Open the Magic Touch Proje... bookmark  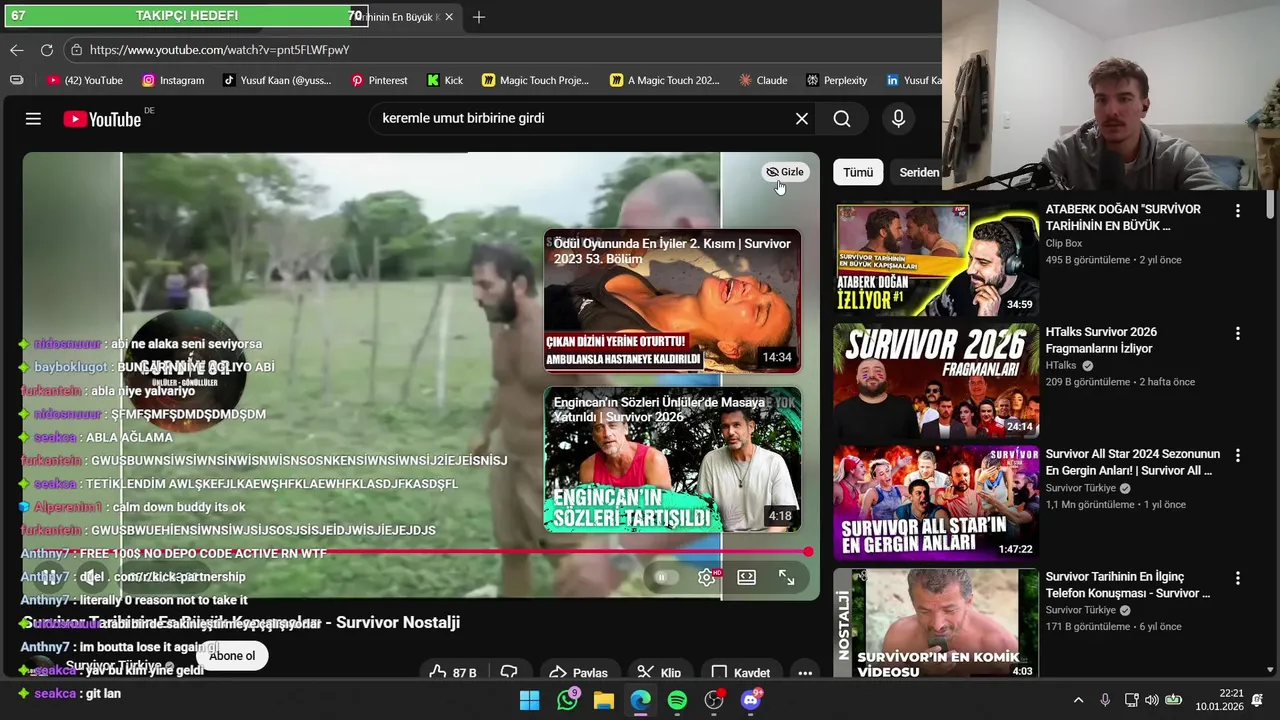tap(535, 80)
